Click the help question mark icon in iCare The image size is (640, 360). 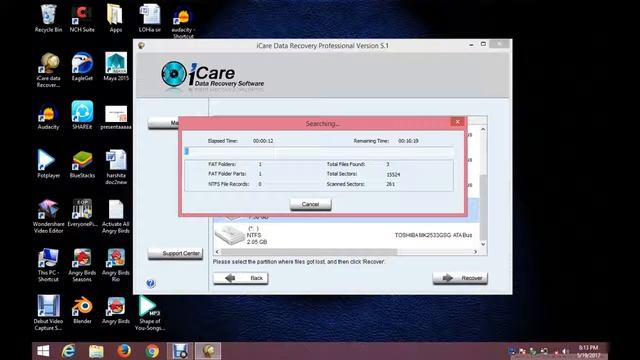tap(151, 283)
